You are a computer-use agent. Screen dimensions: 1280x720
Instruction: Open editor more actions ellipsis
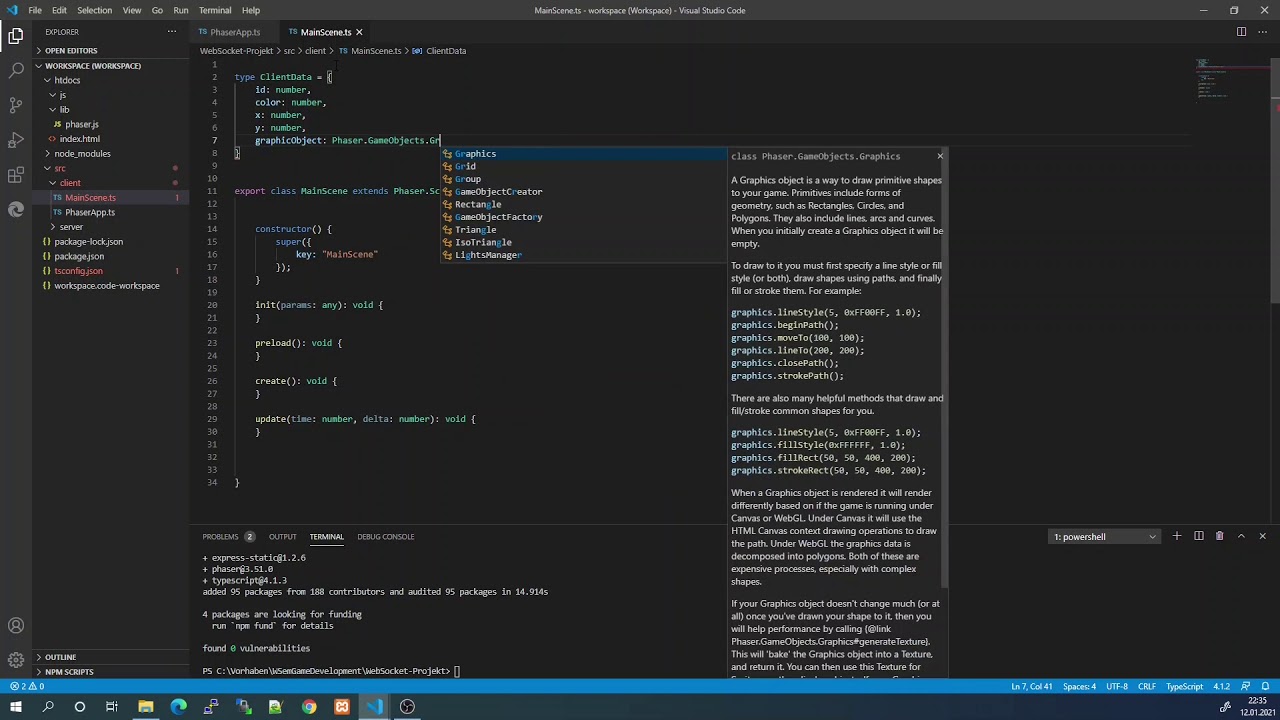point(1262,32)
